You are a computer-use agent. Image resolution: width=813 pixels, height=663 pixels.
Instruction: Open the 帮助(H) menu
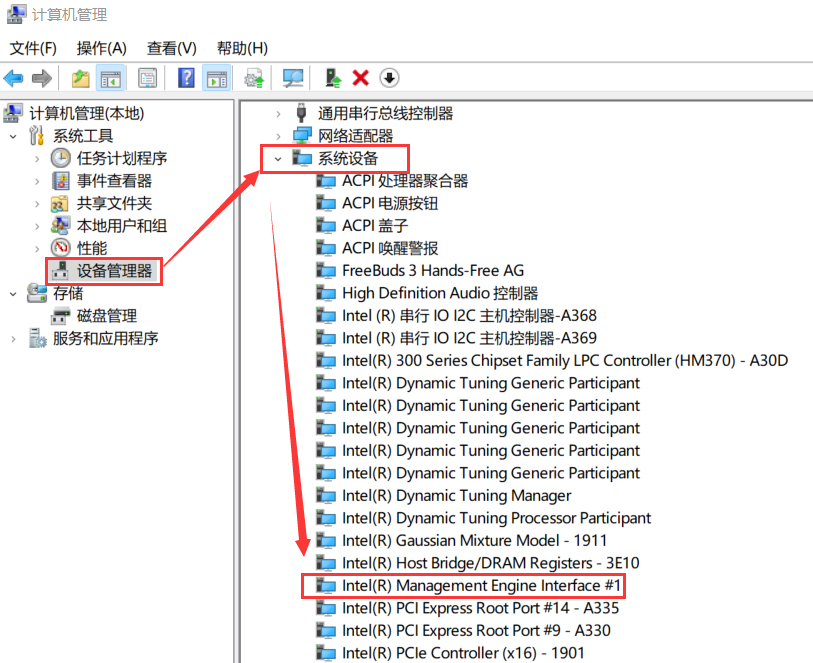coord(242,48)
